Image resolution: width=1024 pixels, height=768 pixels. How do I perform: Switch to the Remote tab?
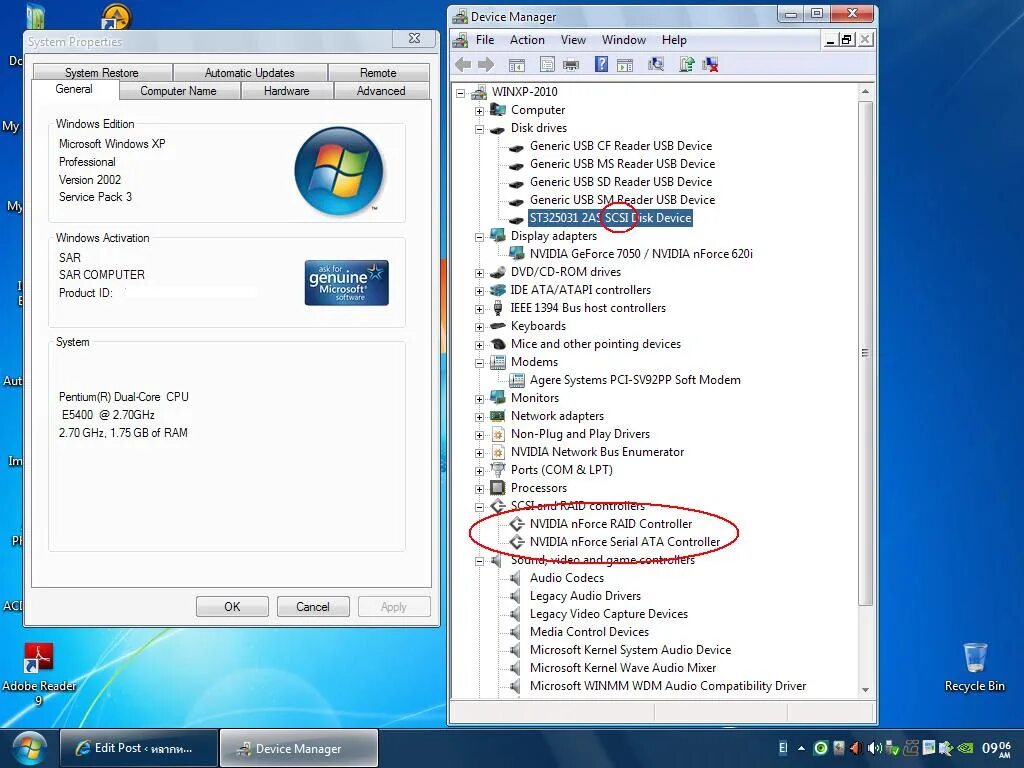tap(378, 72)
